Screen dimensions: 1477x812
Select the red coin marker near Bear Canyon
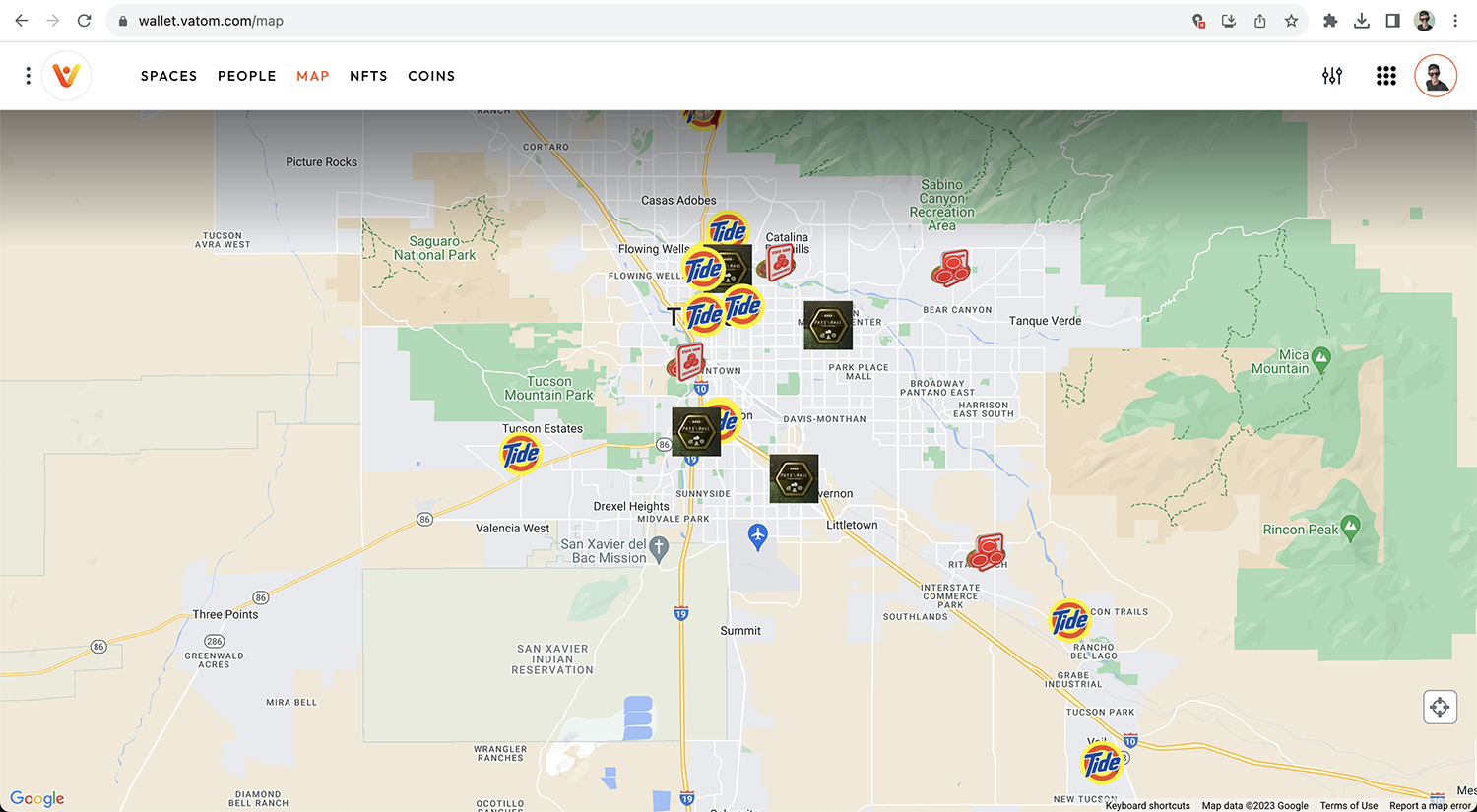(951, 269)
